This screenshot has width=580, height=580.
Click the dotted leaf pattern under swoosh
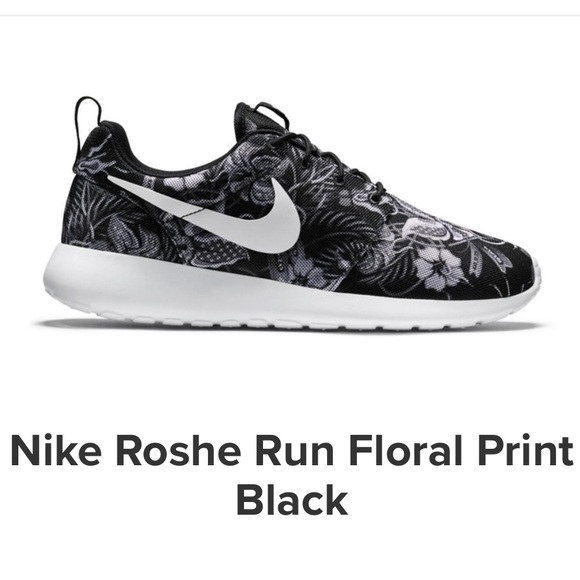pos(222,252)
